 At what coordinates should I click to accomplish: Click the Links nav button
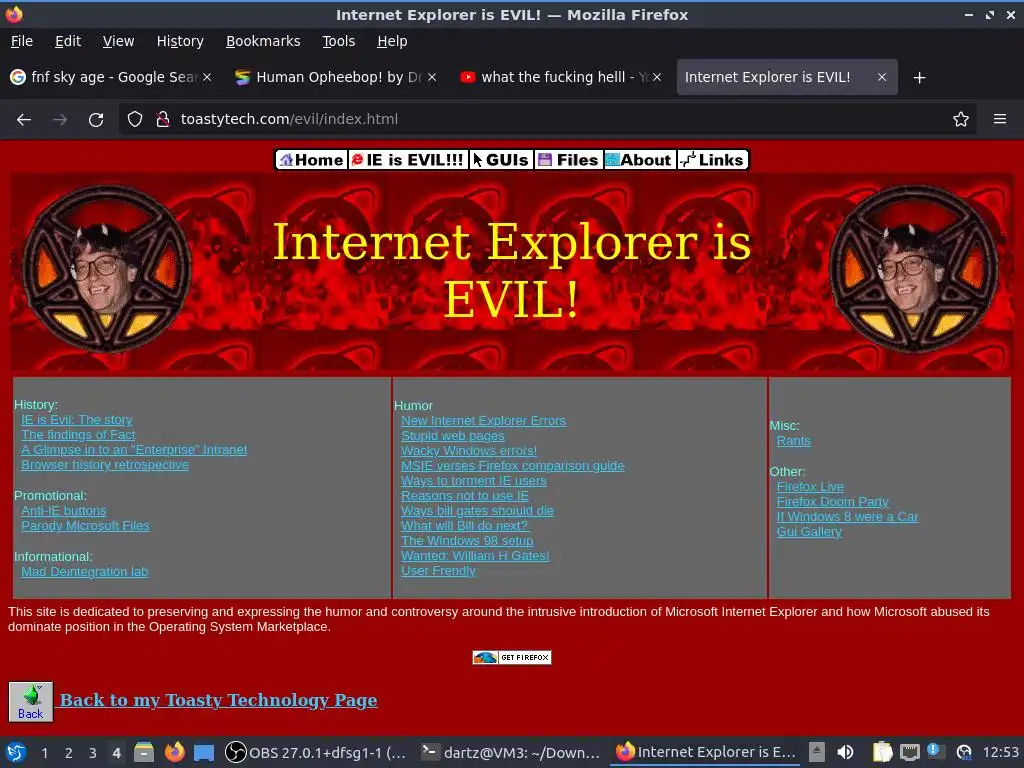(x=712, y=160)
